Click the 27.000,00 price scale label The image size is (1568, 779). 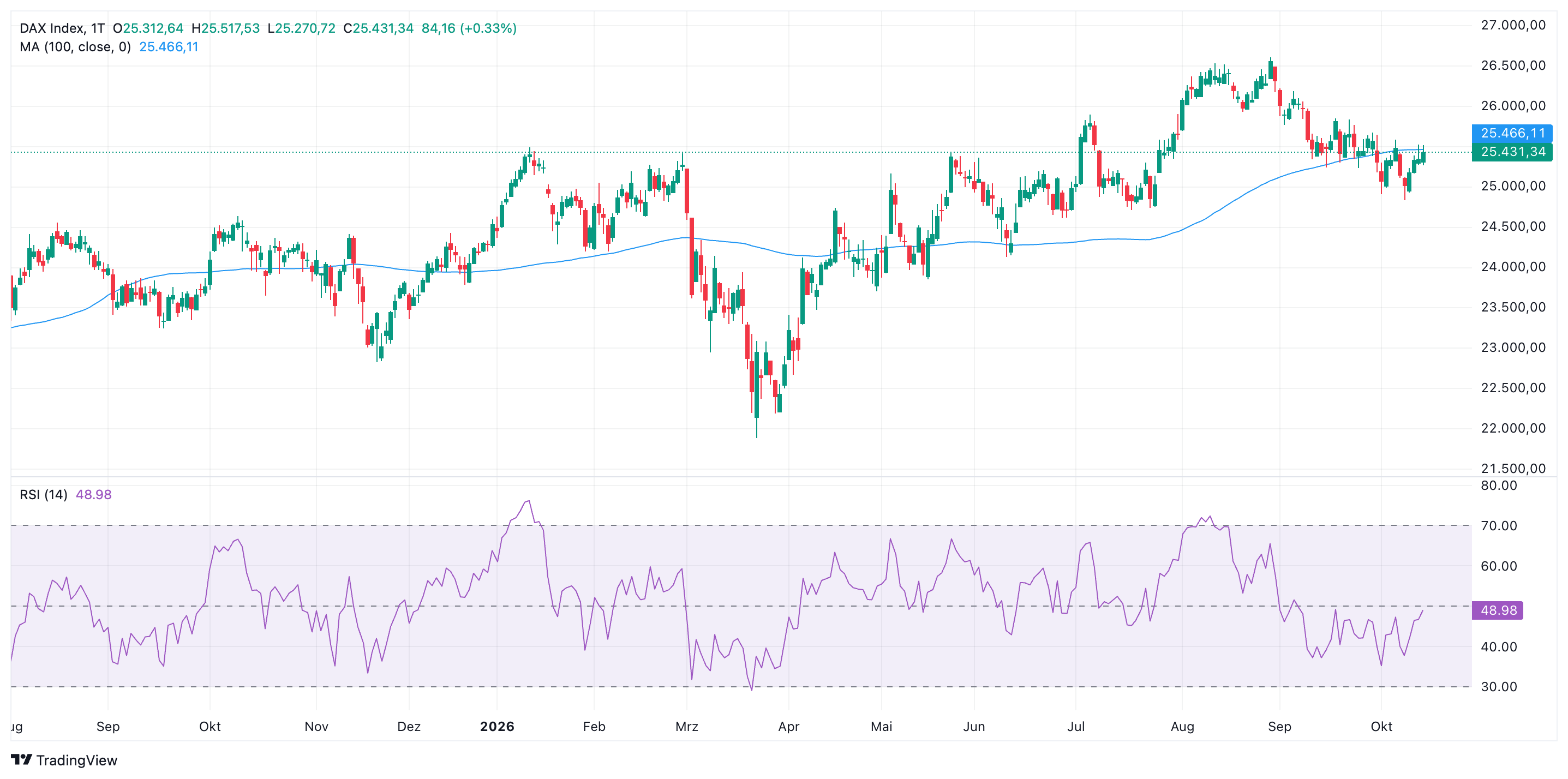(1512, 25)
